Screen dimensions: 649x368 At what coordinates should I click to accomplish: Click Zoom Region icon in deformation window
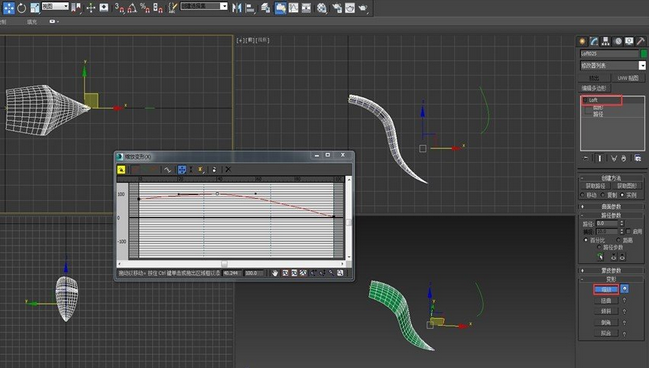[340, 273]
